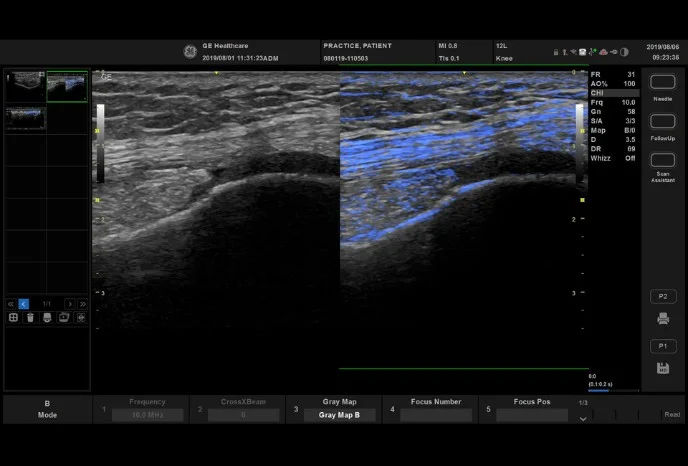
Task: Select the highlighted CHI parameter row
Action: 612,92
